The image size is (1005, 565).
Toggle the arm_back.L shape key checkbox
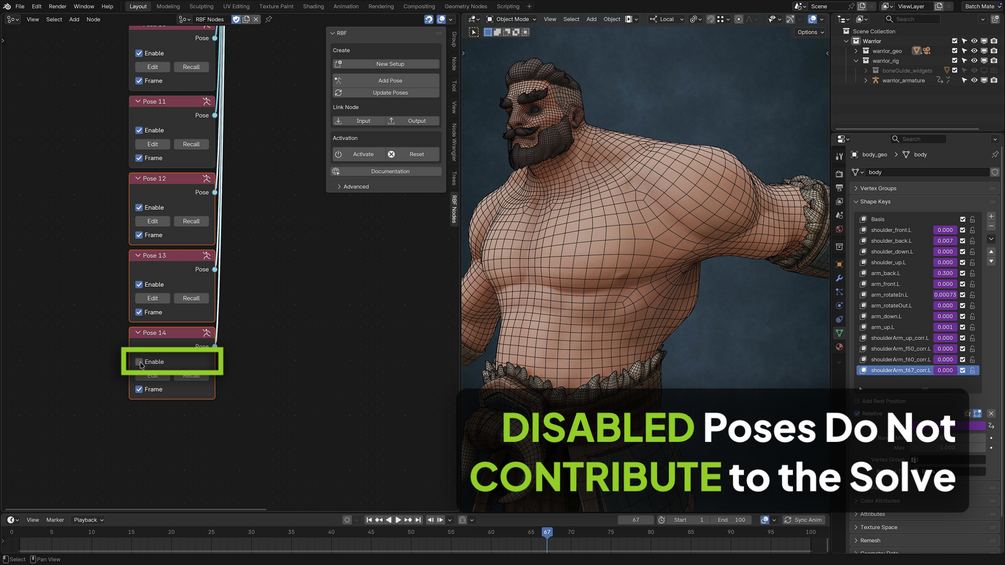[963, 273]
